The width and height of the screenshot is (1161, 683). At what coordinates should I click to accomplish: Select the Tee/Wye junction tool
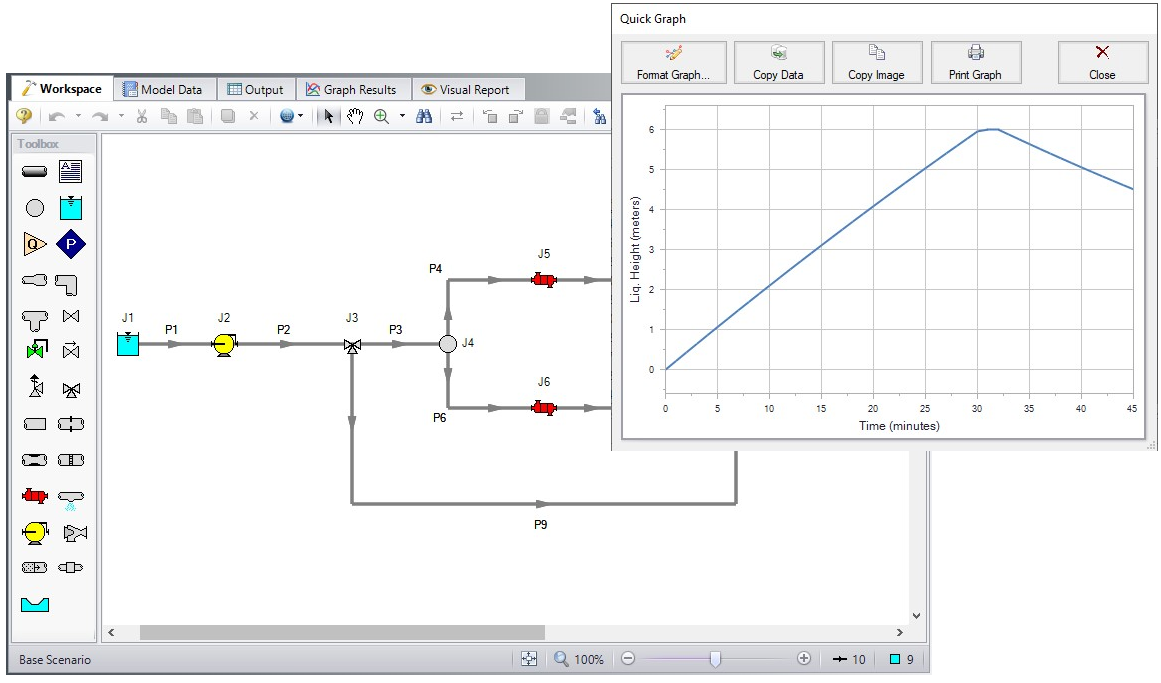pyautogui.click(x=34, y=316)
